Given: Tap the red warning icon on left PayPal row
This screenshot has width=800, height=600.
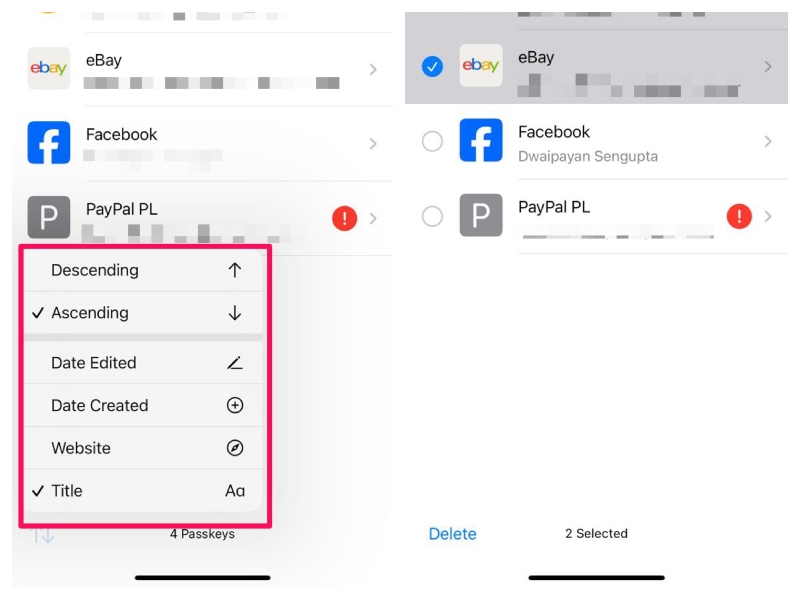Looking at the screenshot, I should (344, 218).
